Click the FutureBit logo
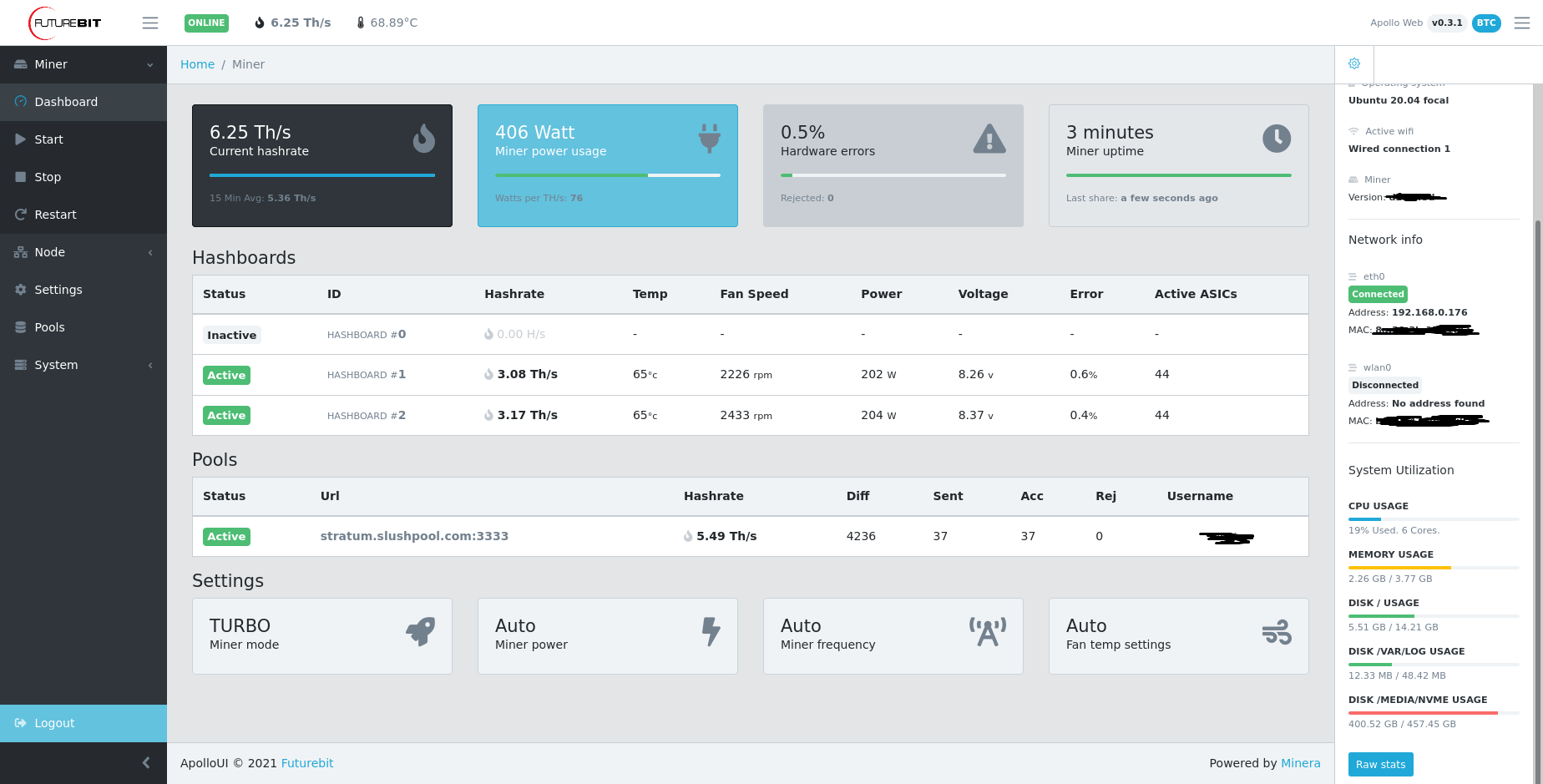 65,23
